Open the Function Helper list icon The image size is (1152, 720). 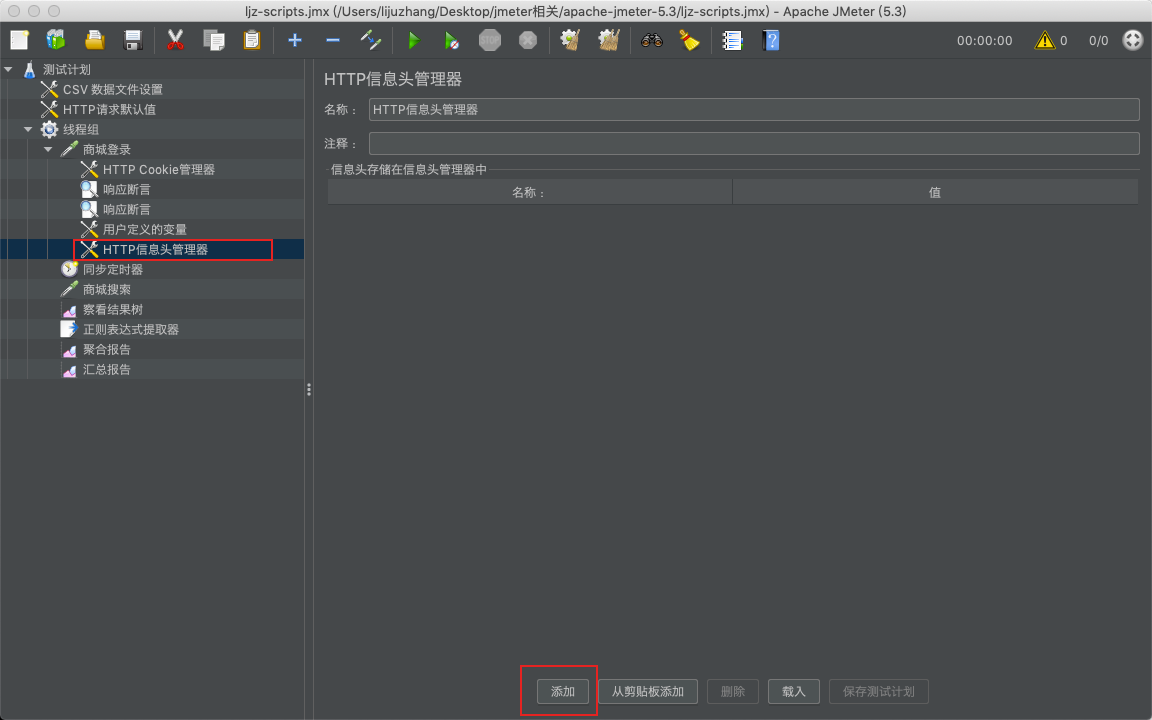pos(732,40)
